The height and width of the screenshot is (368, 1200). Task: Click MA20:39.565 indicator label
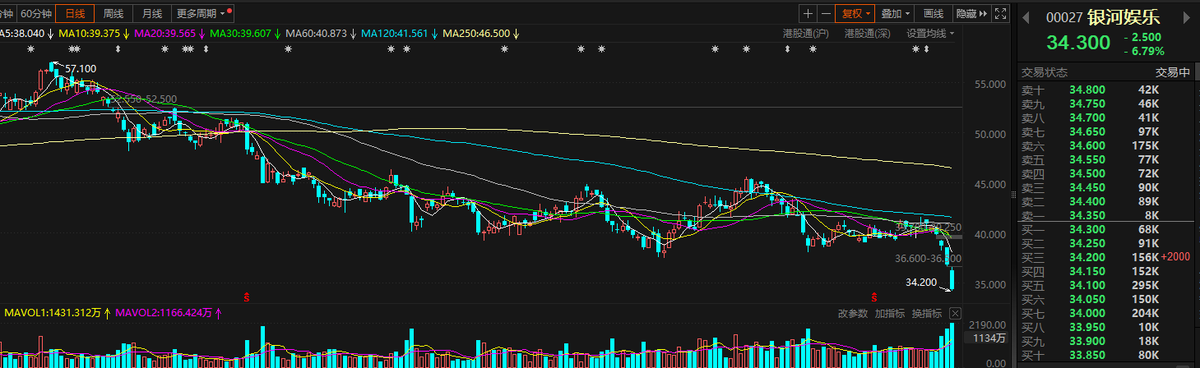click(169, 33)
